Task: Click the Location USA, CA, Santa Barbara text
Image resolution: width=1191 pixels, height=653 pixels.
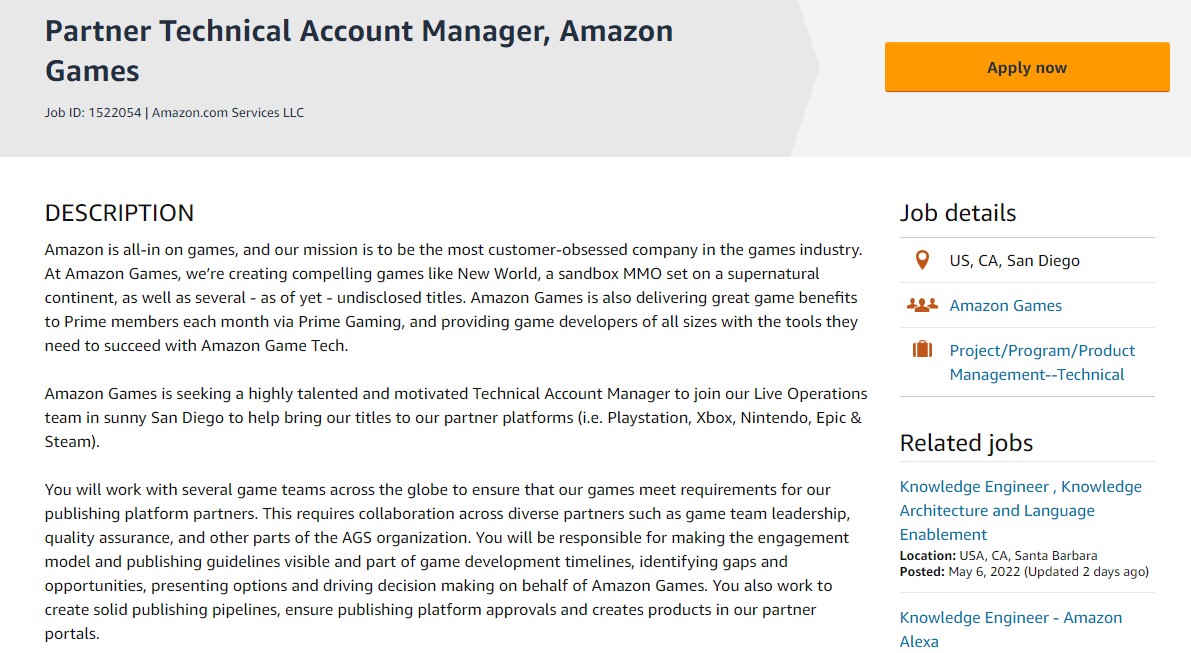Action: click(x=998, y=556)
